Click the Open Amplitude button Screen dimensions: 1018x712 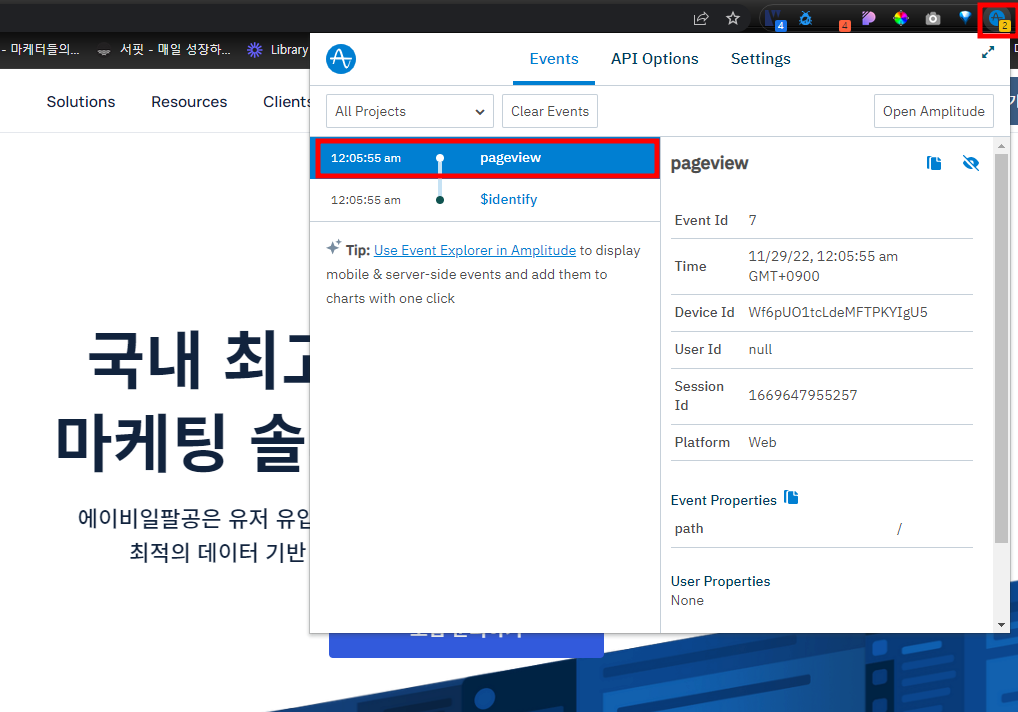pyautogui.click(x=934, y=111)
